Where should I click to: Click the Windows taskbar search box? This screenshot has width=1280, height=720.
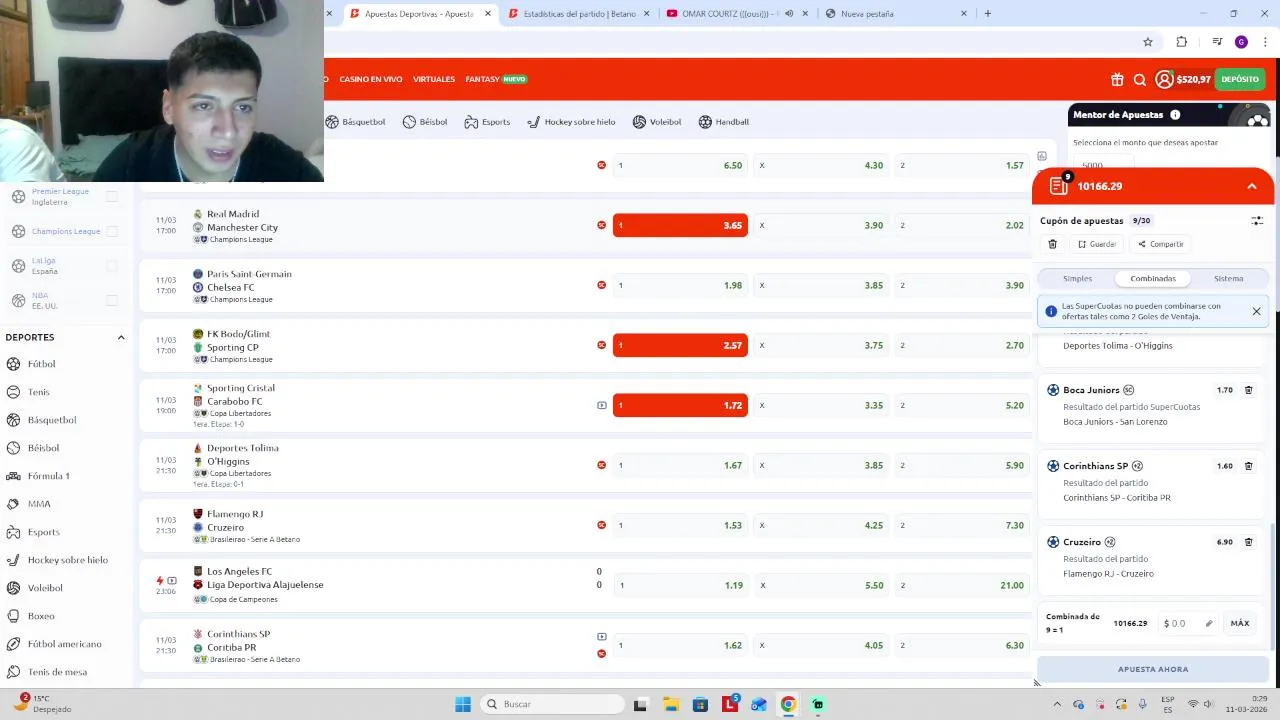click(x=552, y=704)
